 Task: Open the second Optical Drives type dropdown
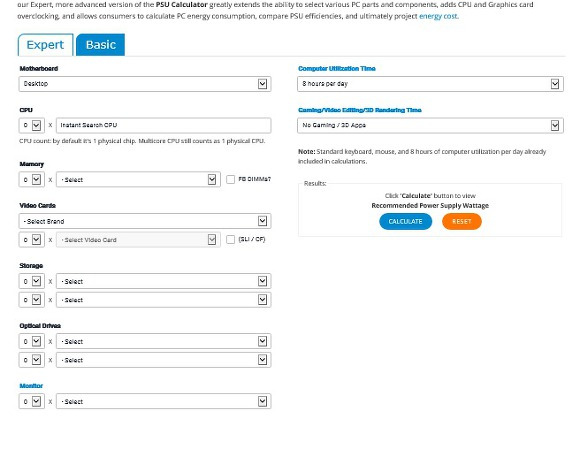point(163,360)
